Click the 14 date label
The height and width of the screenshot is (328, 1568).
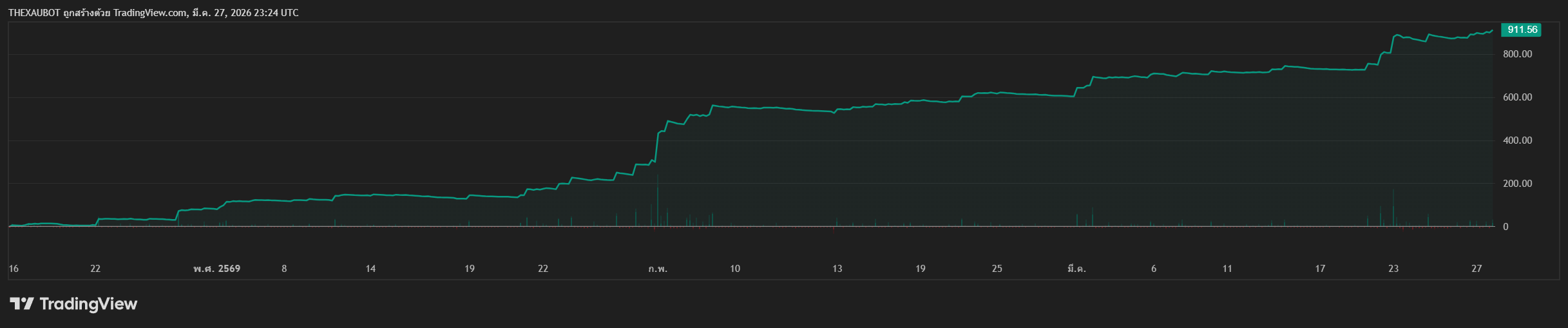(x=370, y=269)
